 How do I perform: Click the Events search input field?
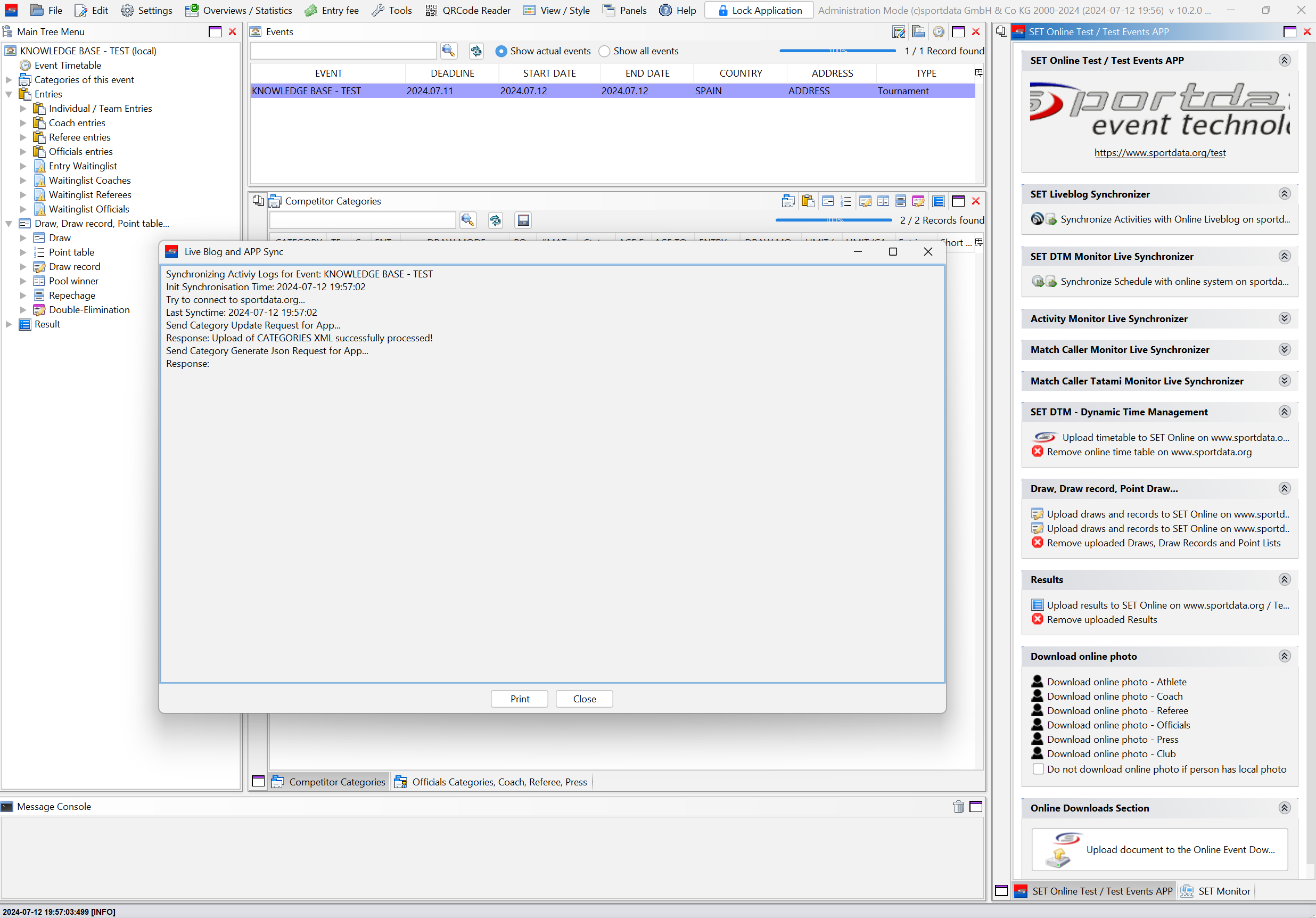[343, 51]
